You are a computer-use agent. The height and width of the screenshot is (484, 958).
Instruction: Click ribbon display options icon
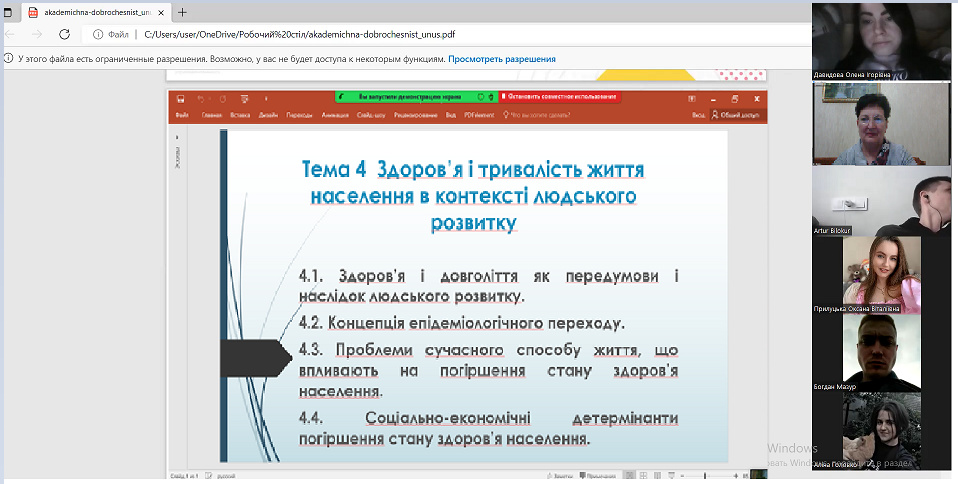click(692, 98)
